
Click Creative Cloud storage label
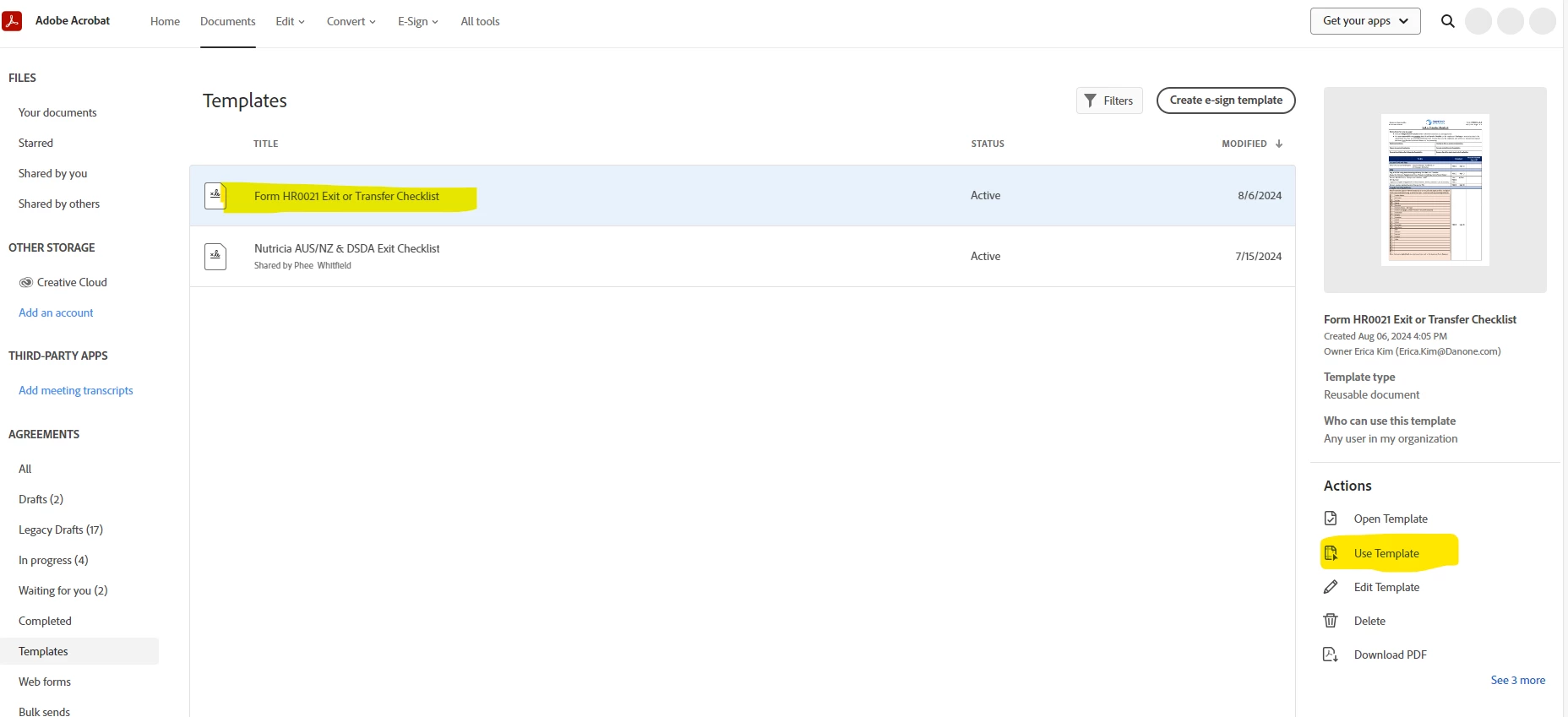coord(72,282)
